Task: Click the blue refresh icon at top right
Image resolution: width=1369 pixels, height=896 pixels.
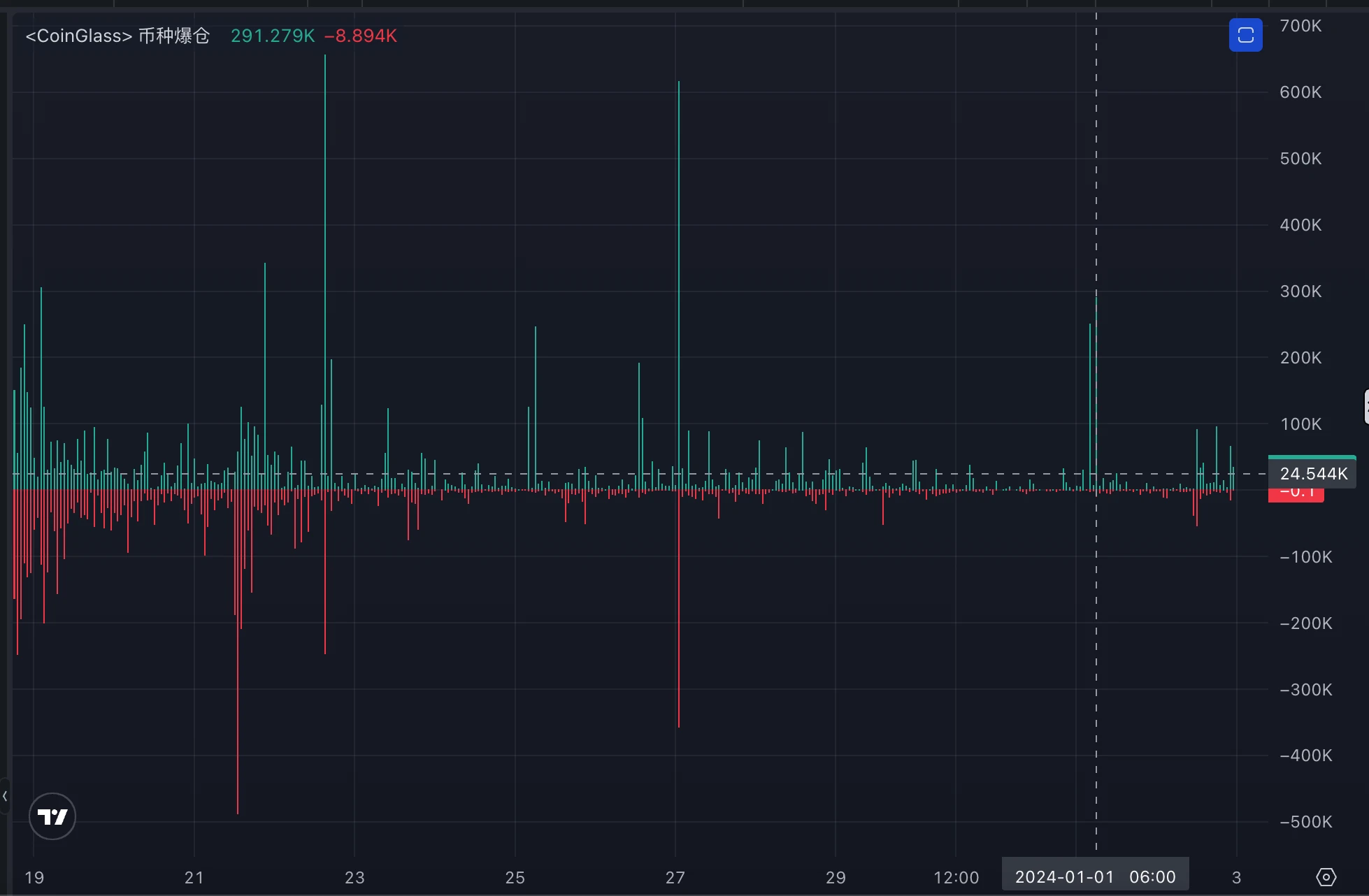Action: [x=1245, y=35]
